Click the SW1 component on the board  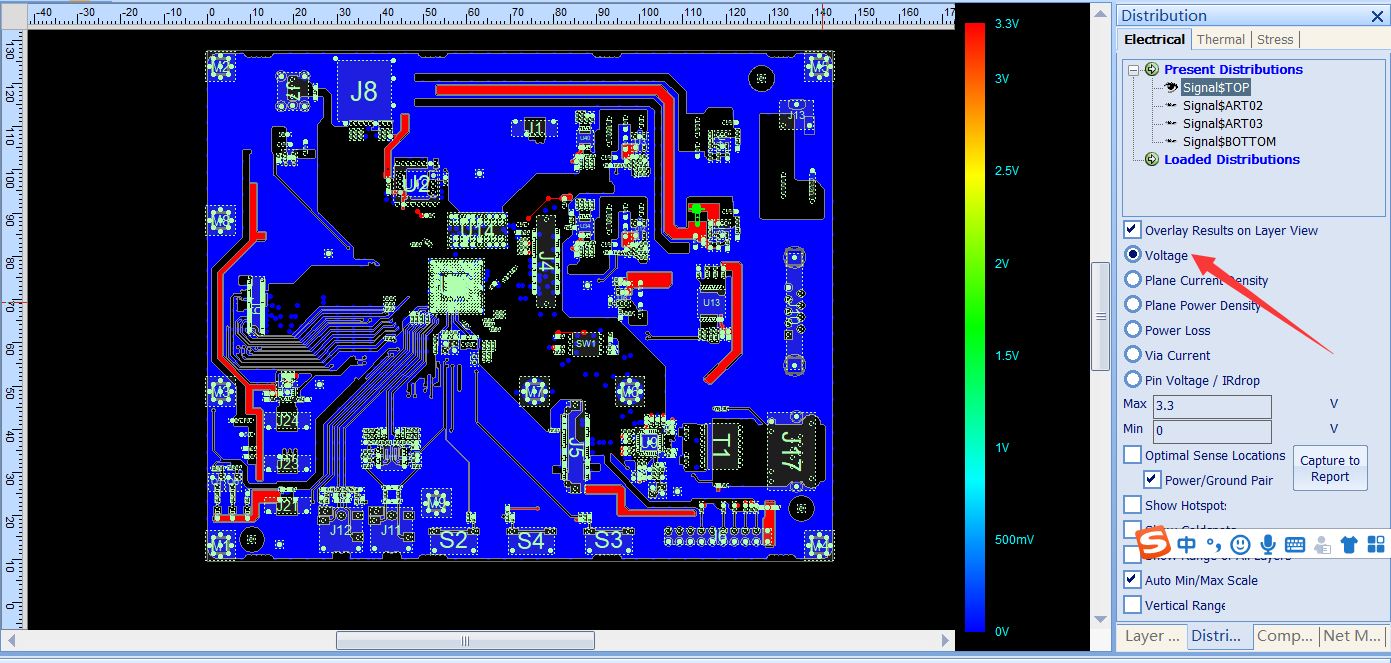(x=585, y=344)
